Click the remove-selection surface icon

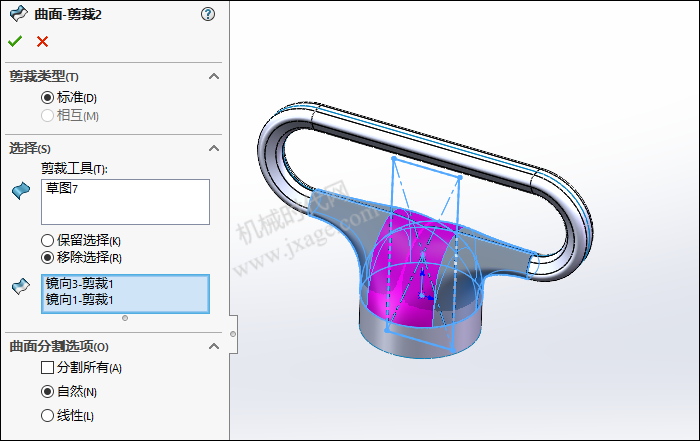point(21,286)
